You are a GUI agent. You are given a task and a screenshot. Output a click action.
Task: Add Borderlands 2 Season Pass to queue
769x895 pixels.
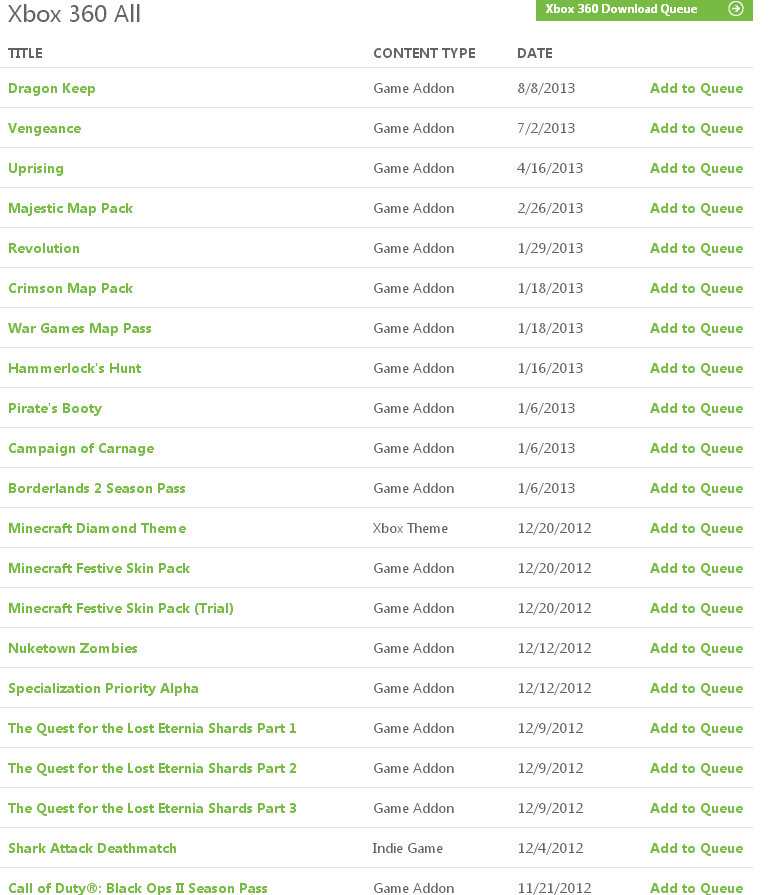click(x=696, y=488)
